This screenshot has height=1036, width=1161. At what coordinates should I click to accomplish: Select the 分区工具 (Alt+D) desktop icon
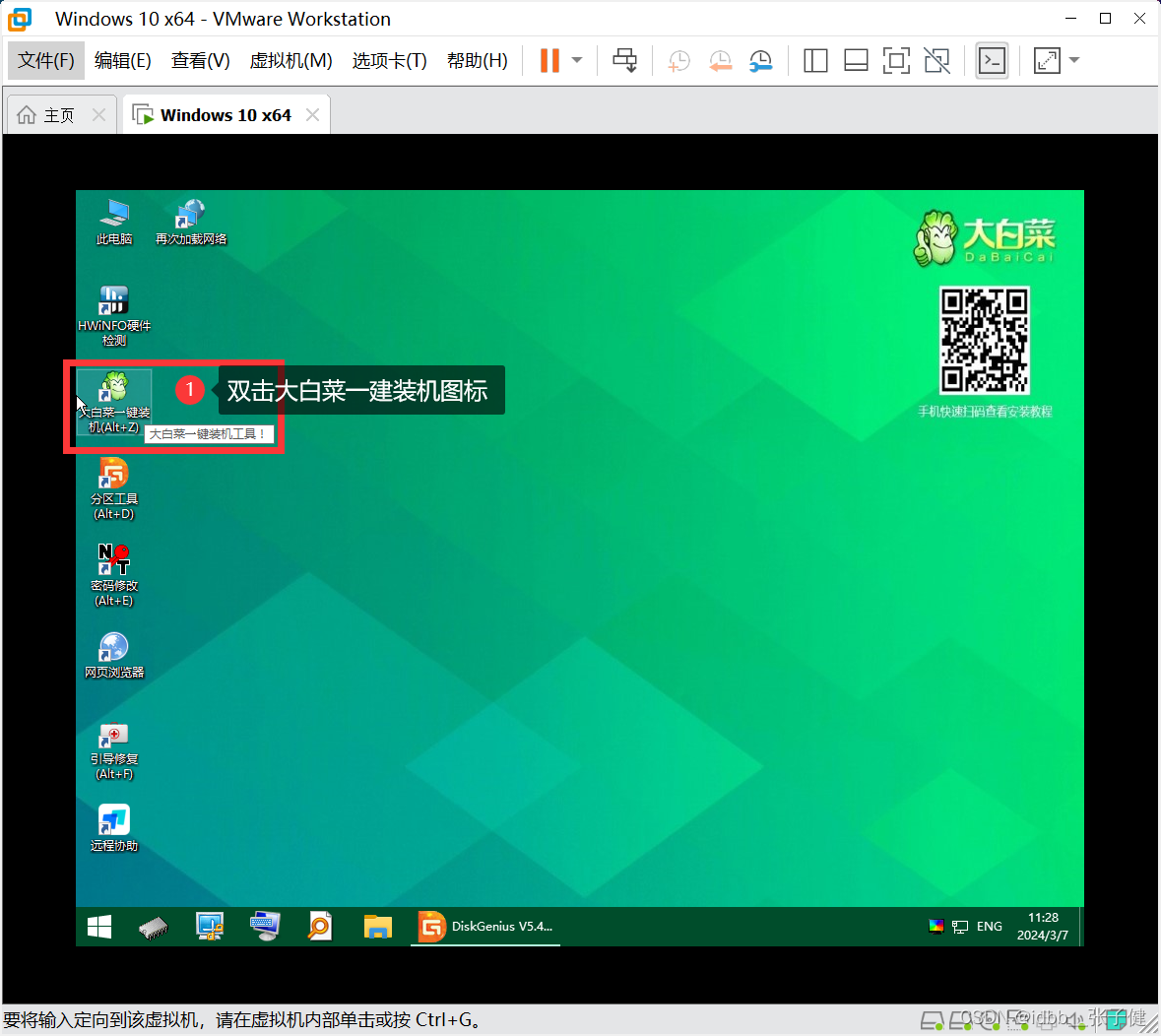point(114,488)
